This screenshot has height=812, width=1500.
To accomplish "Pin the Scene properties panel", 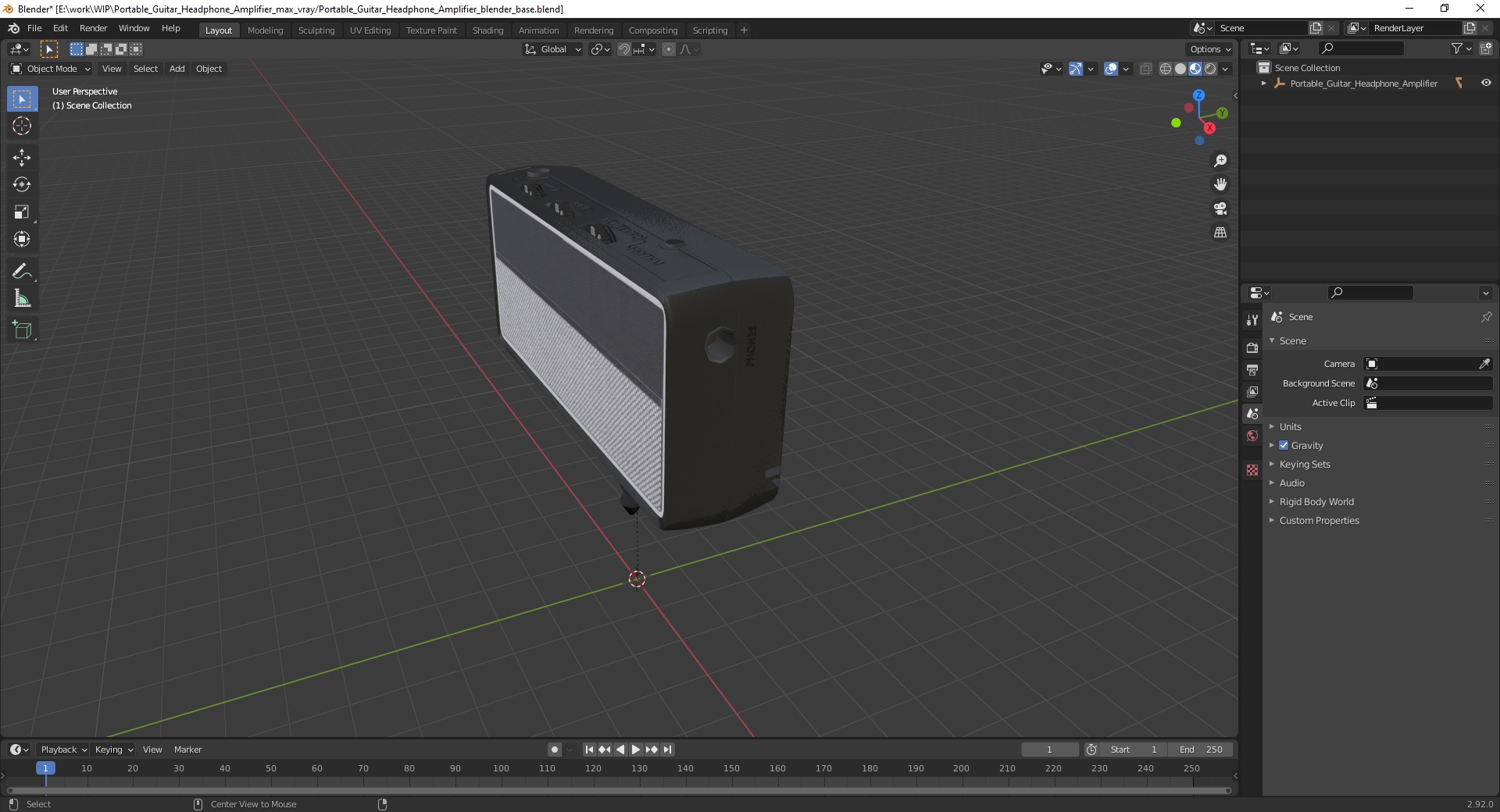I will (x=1486, y=317).
